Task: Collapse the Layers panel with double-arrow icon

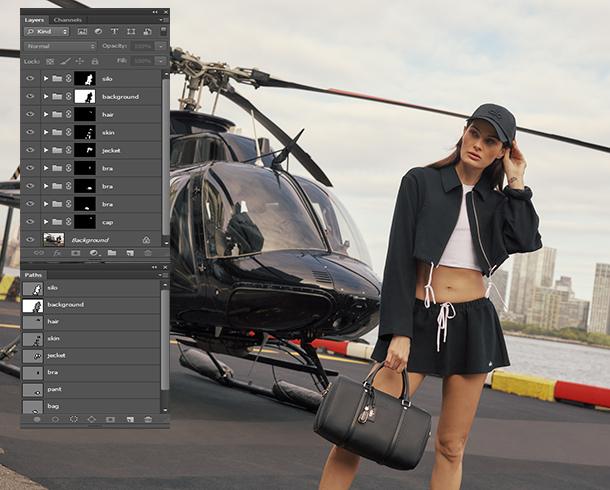Action: (155, 12)
